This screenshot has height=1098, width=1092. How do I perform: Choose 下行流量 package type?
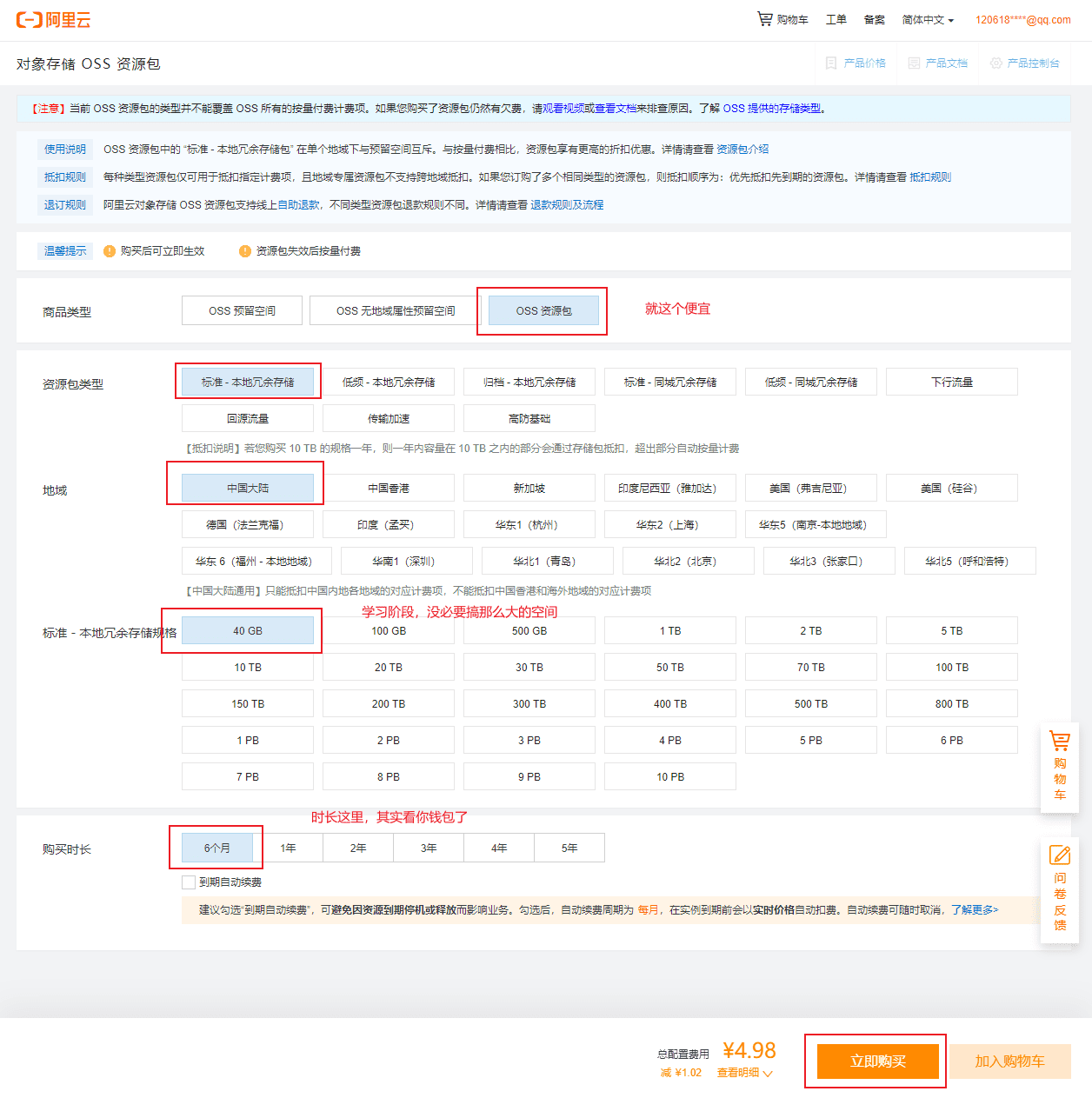point(952,382)
